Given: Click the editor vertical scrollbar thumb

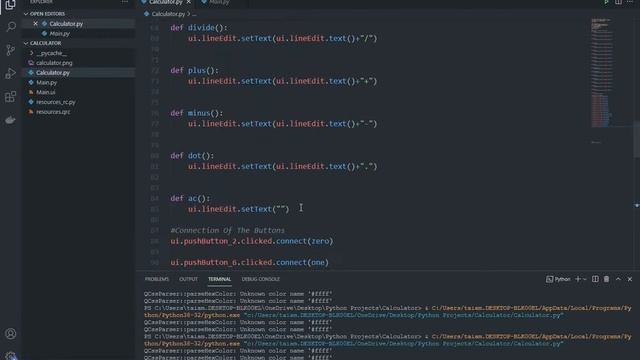Looking at the screenshot, I should click(636, 139).
